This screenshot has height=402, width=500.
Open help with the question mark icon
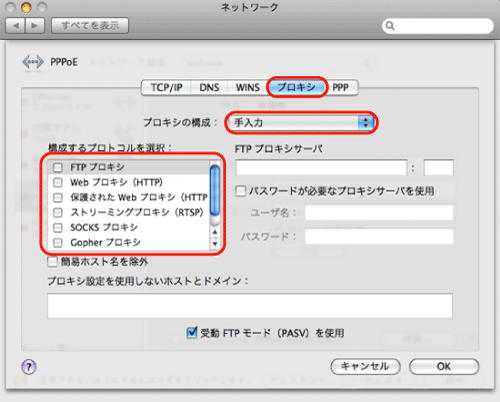[29, 367]
